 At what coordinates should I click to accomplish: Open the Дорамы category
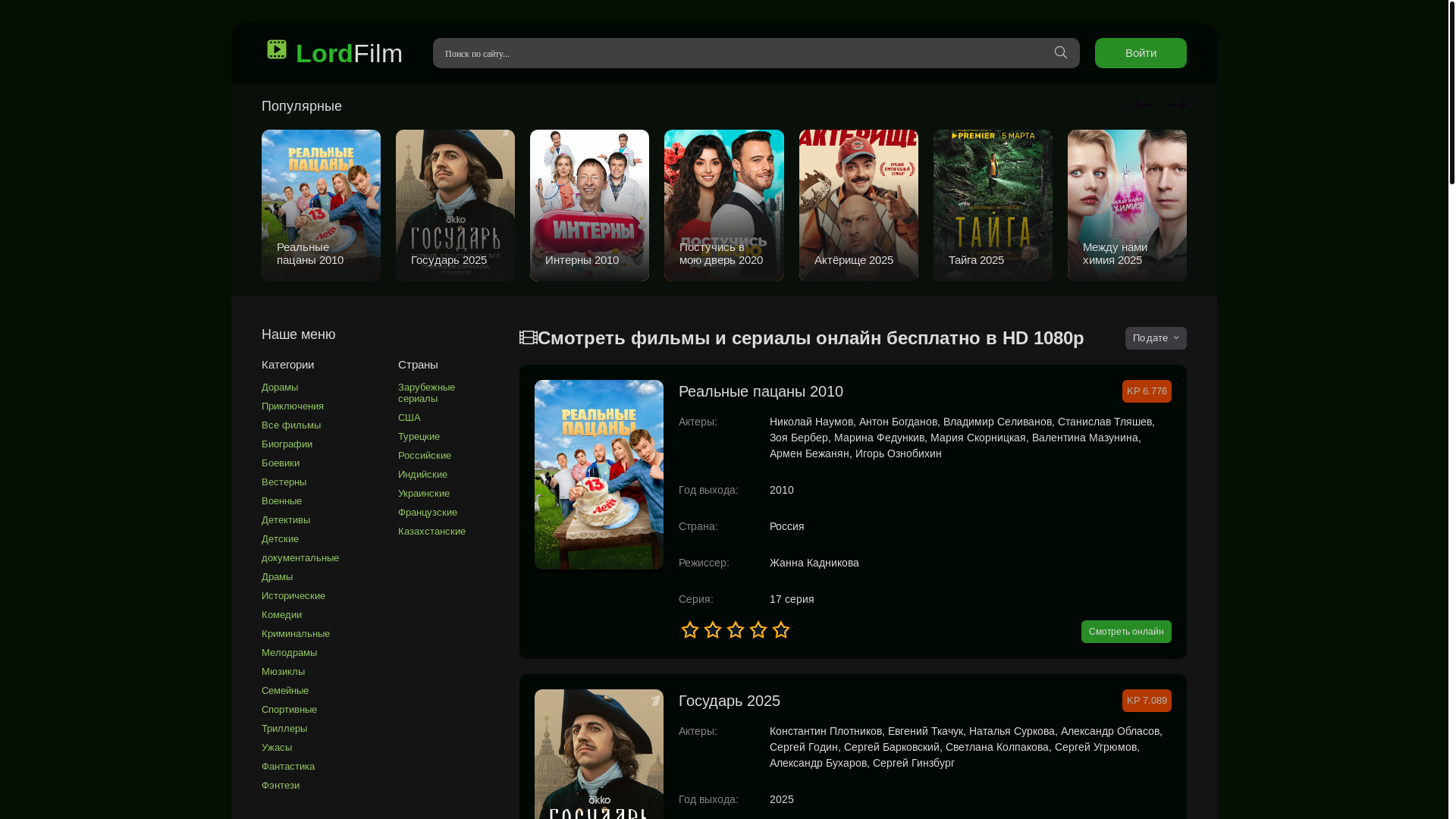point(280,388)
